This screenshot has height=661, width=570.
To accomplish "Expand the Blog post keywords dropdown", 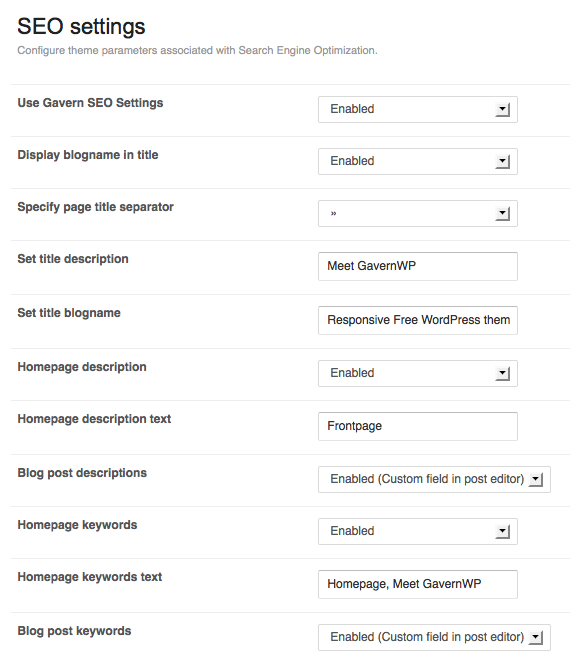I will (434, 637).
